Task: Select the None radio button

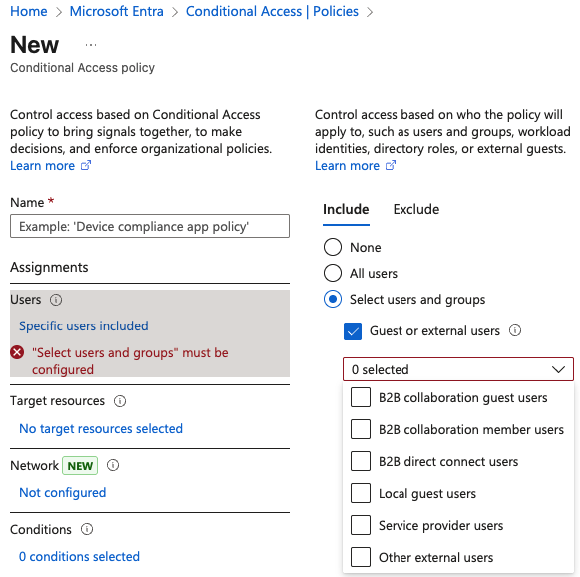Action: (x=333, y=247)
